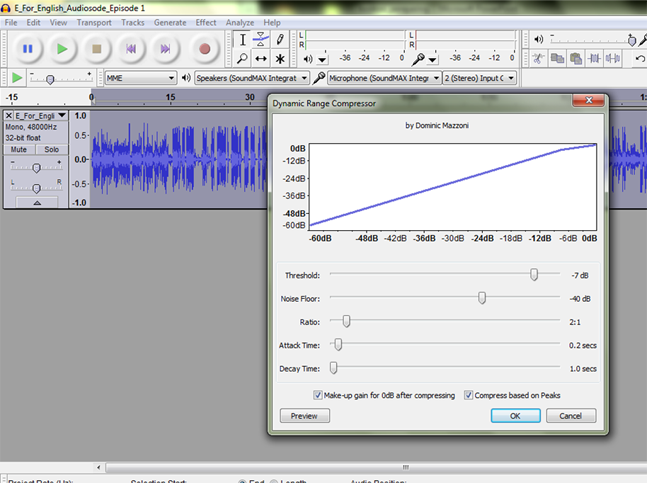Open the Microphone input device dropdown
The width and height of the screenshot is (647, 483).
[385, 78]
